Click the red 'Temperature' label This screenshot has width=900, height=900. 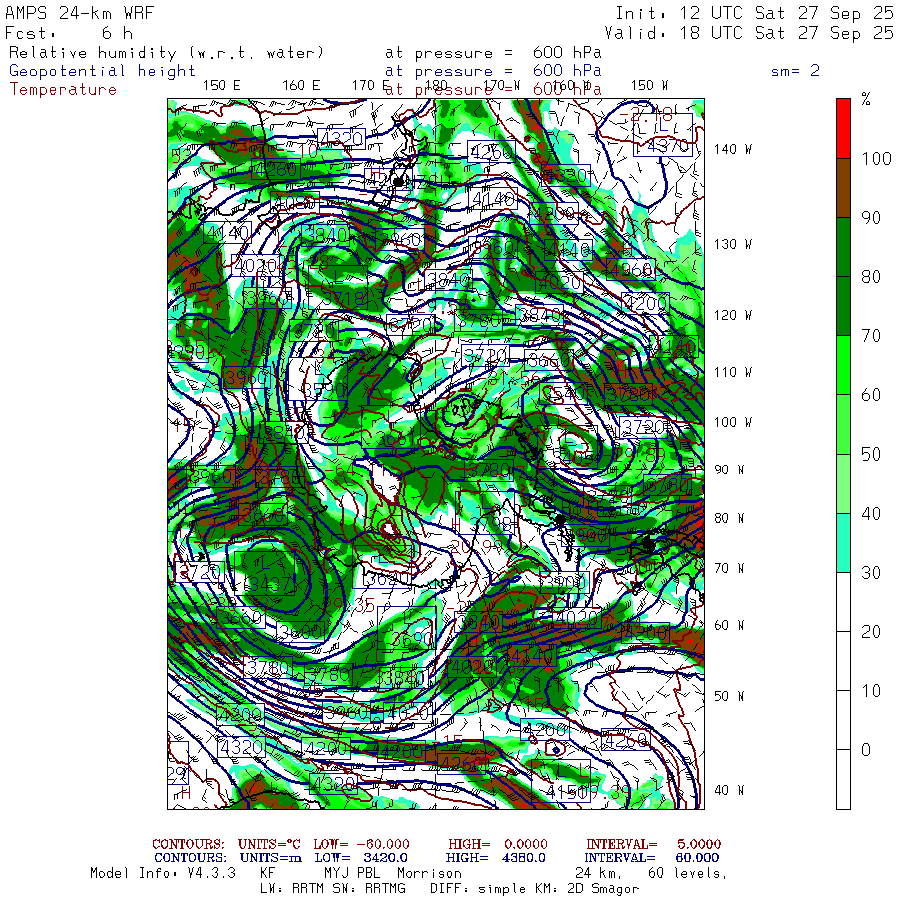pyautogui.click(x=63, y=90)
